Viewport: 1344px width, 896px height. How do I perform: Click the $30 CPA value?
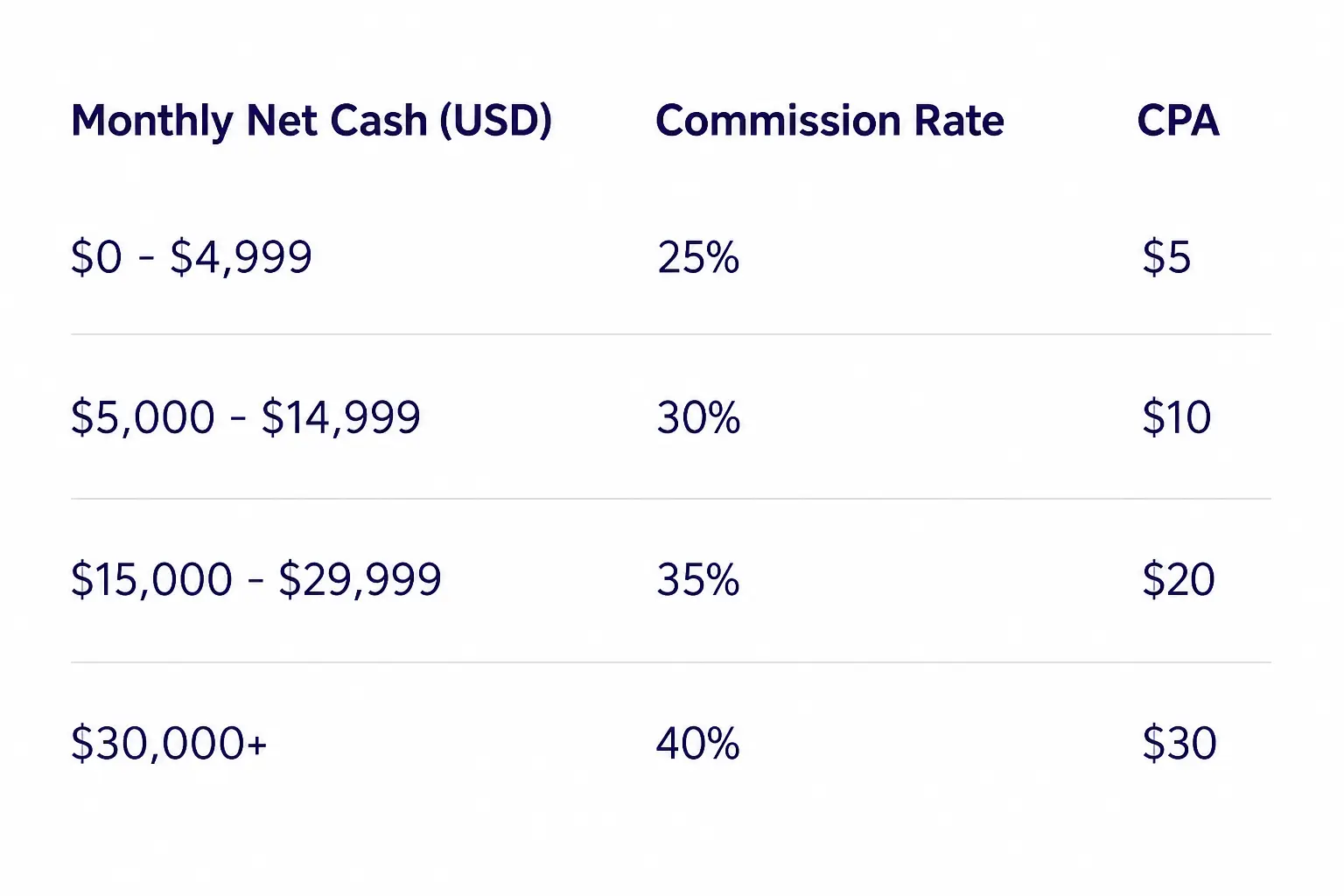[x=1179, y=744]
